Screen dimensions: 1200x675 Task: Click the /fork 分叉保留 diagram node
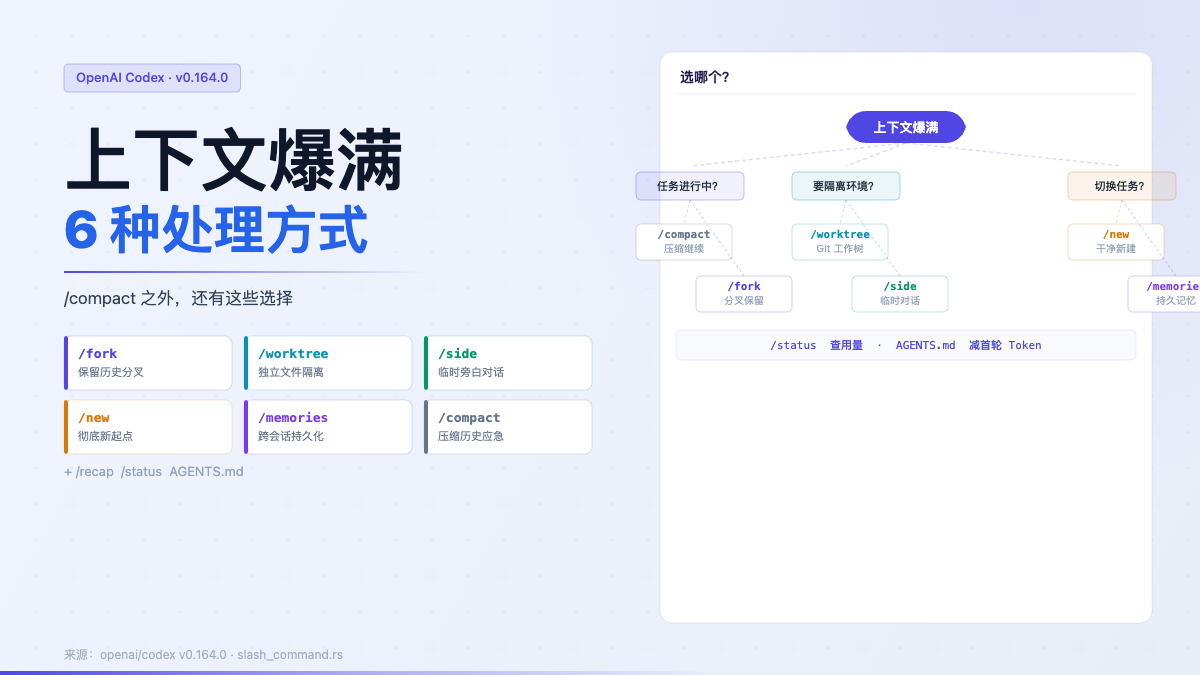click(744, 294)
